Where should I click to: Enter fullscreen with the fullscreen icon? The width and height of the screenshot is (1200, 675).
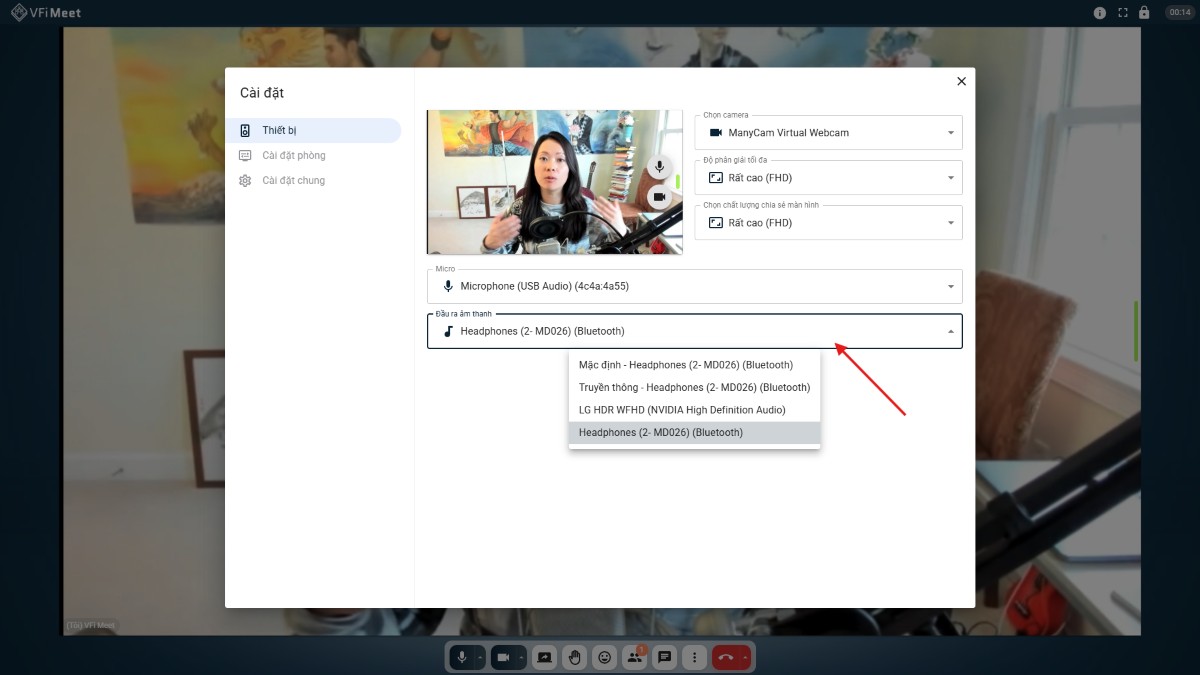pyautogui.click(x=1122, y=13)
